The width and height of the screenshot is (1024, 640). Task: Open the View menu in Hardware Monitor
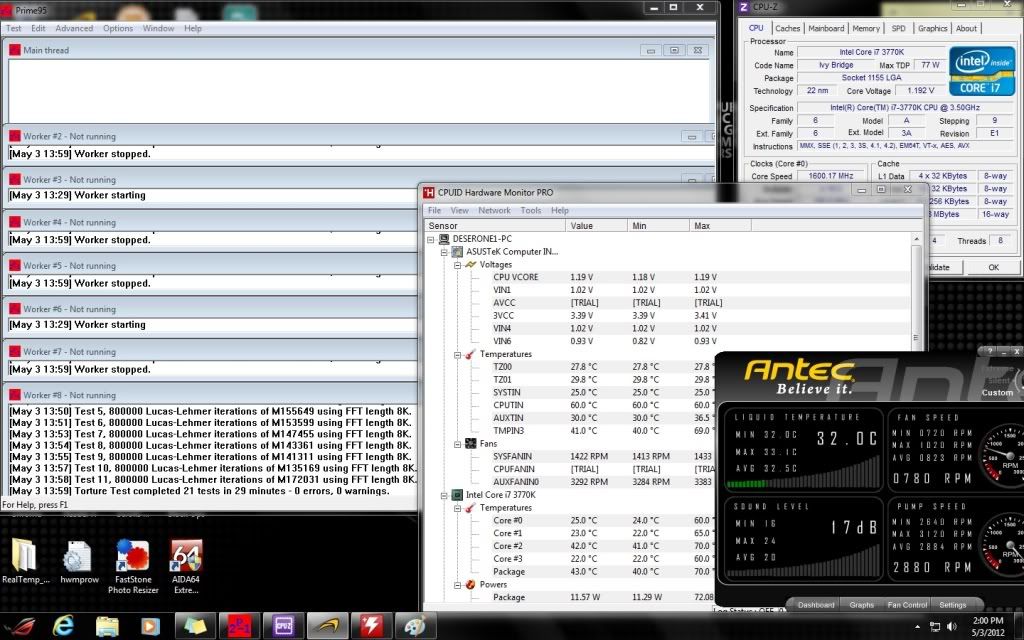tap(459, 210)
